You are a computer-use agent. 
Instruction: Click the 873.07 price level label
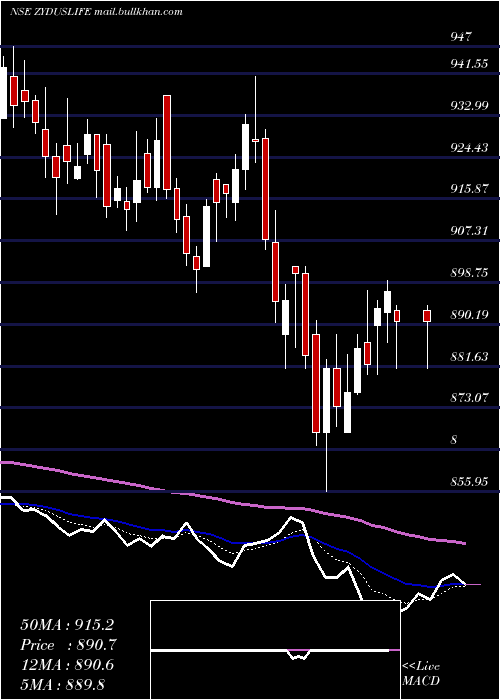(469, 398)
